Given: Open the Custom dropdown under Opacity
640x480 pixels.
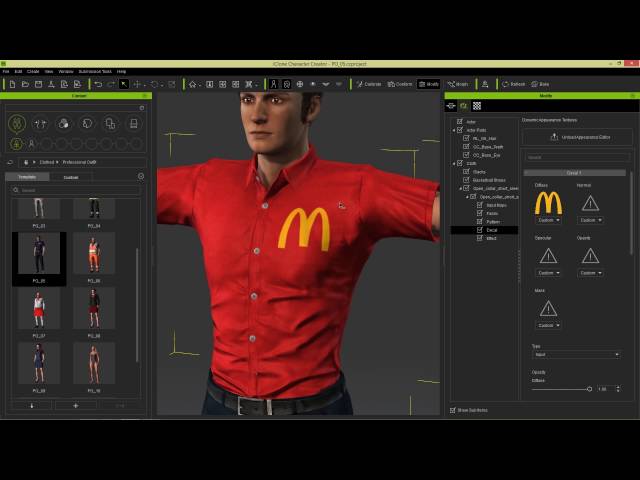Looking at the screenshot, I should click(x=591, y=273).
